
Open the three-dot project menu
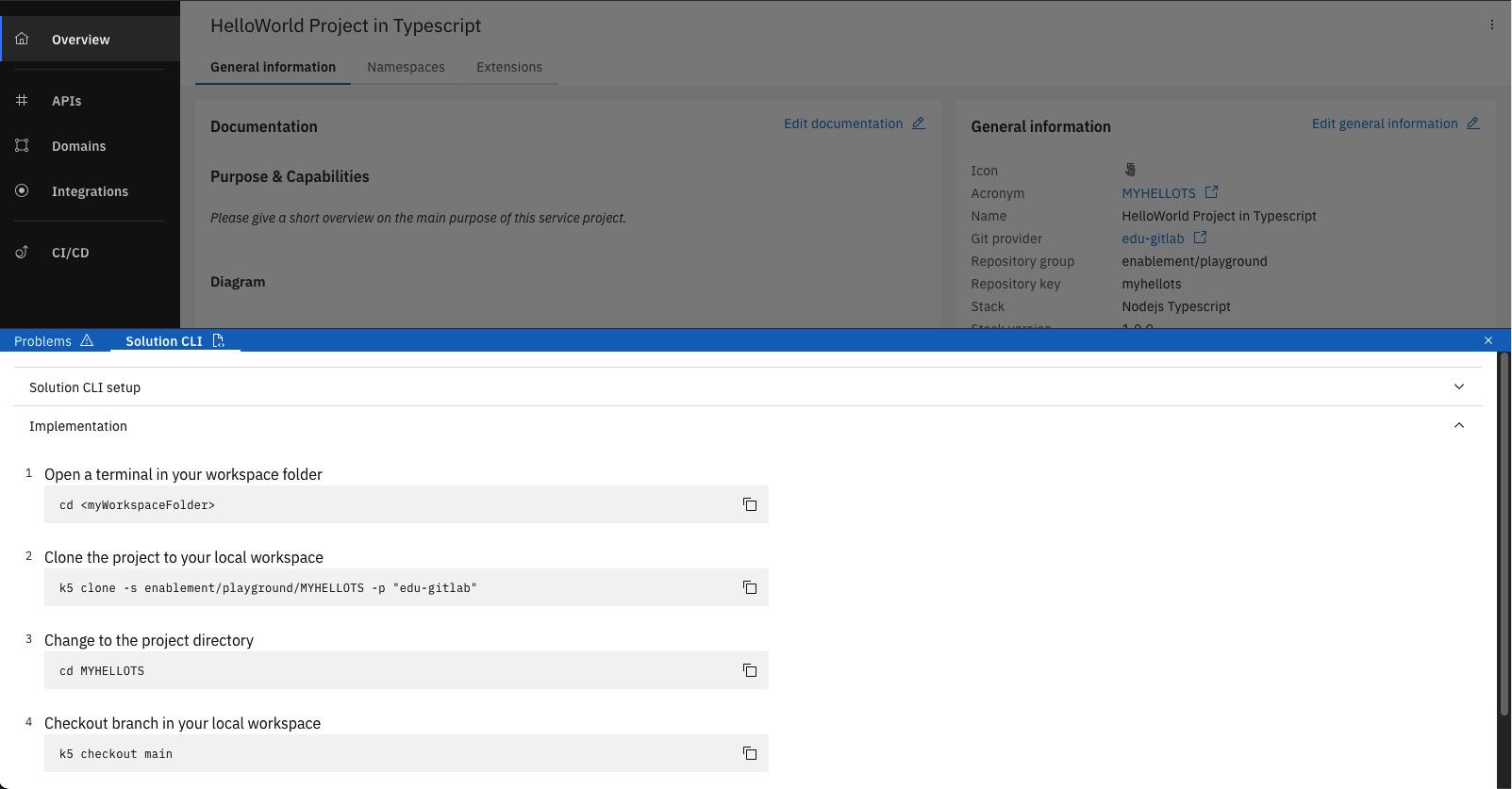pos(1492,25)
